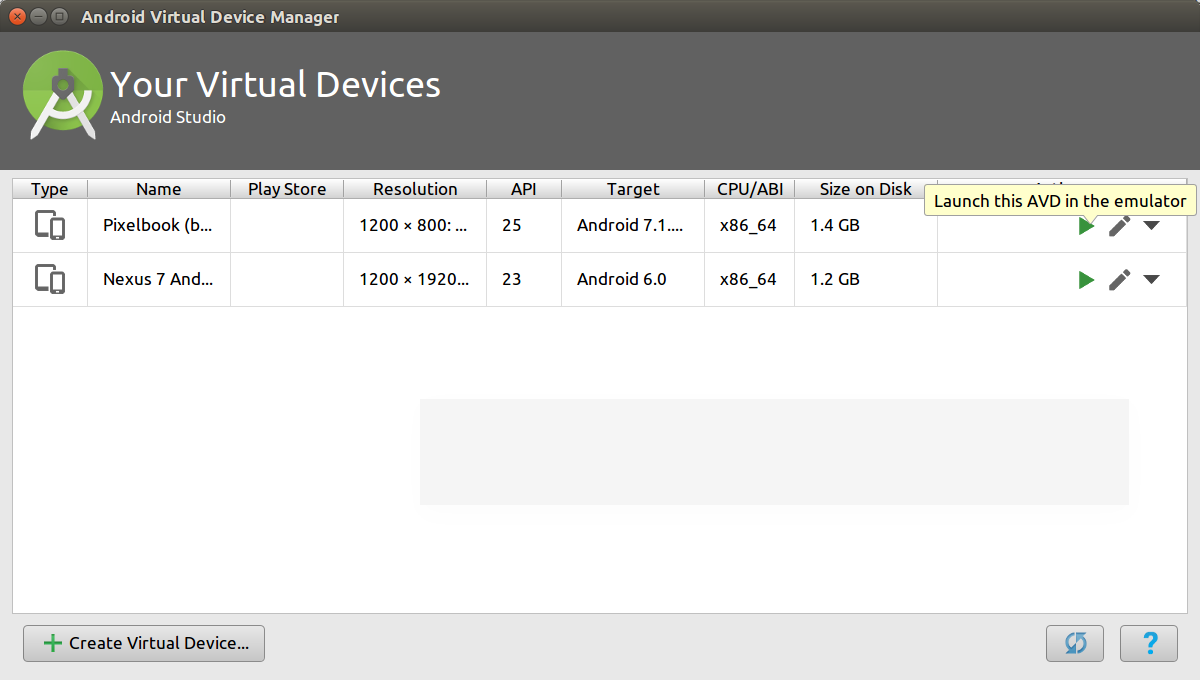Open the Nexus 7 row's more actions arrow
The height and width of the screenshot is (680, 1200).
click(x=1151, y=280)
